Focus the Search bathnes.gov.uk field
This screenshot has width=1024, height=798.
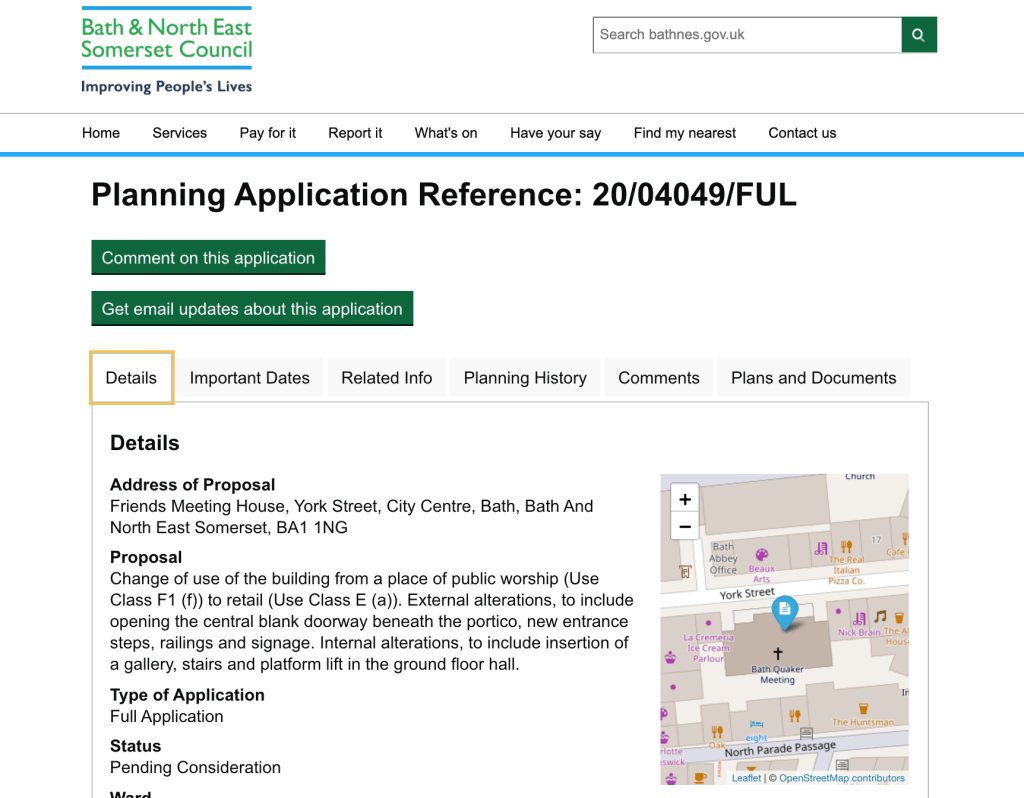[x=747, y=35]
